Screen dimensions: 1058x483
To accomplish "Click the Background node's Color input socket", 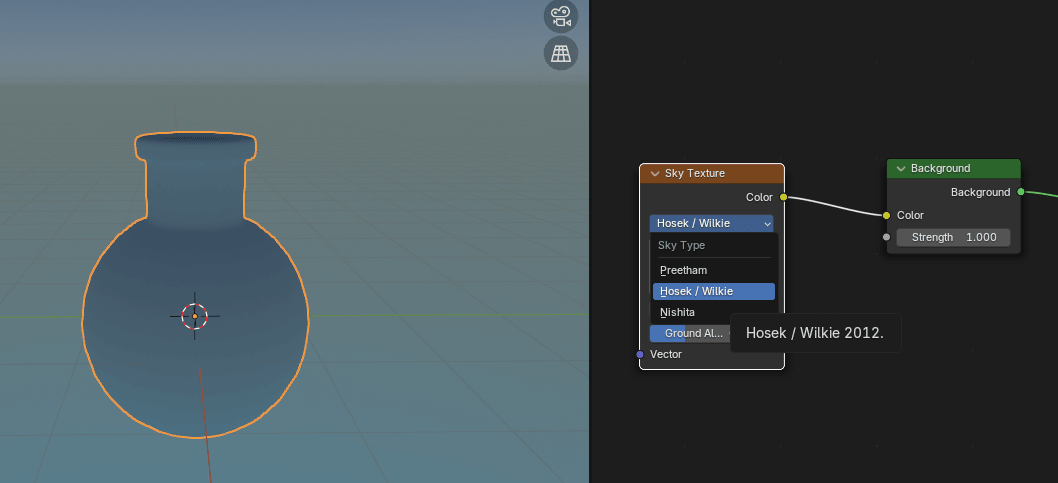I will (x=886, y=215).
